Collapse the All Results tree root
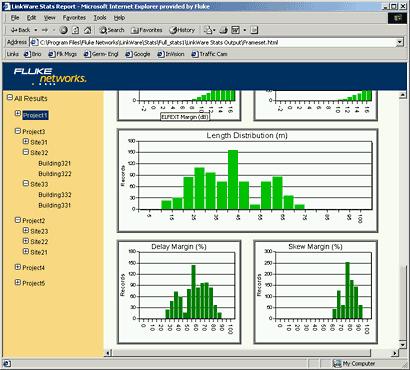 coord(10,98)
